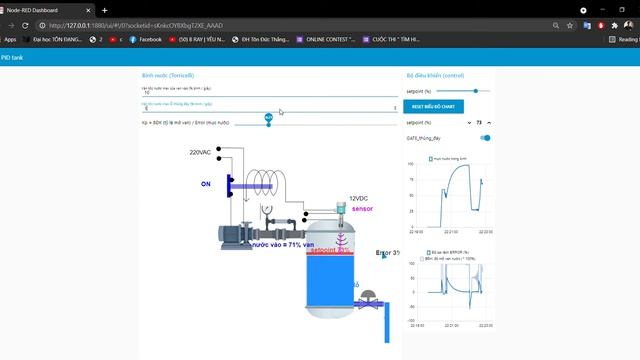Viewport: 640px width, 360px height.
Task: Increase setpoint with the up chevron
Action: coord(489,123)
